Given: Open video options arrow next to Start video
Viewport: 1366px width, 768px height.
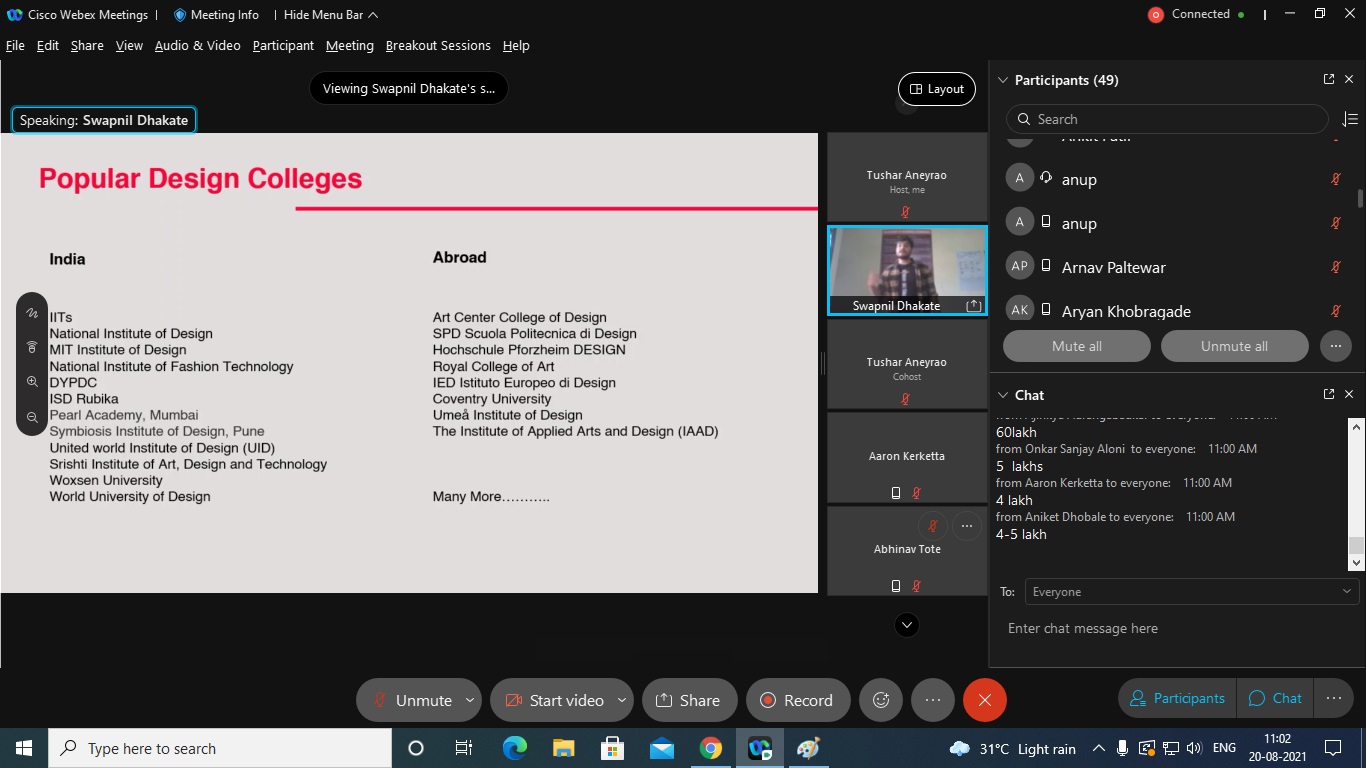Looking at the screenshot, I should 621,700.
